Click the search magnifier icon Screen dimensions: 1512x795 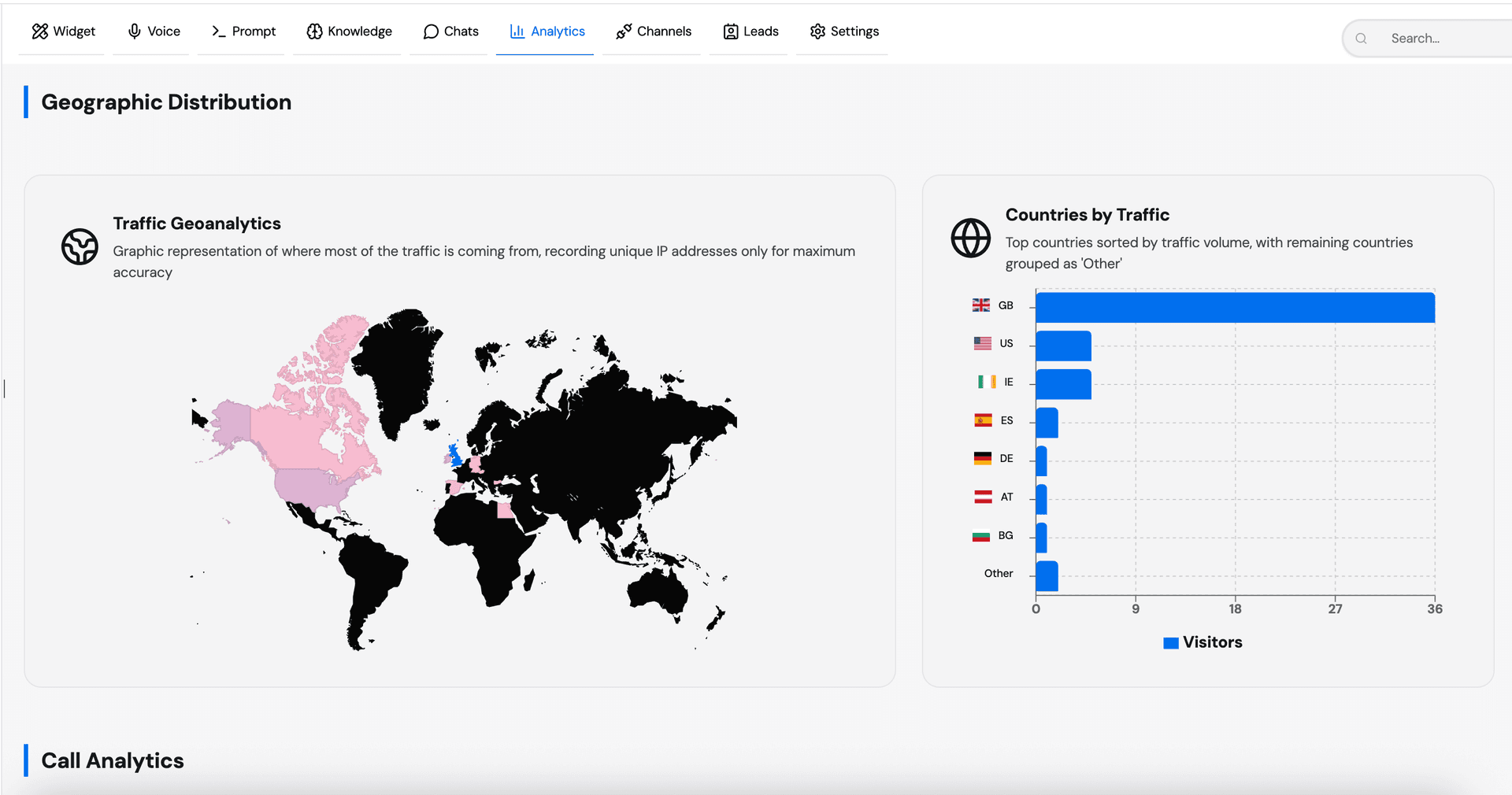point(1361,38)
